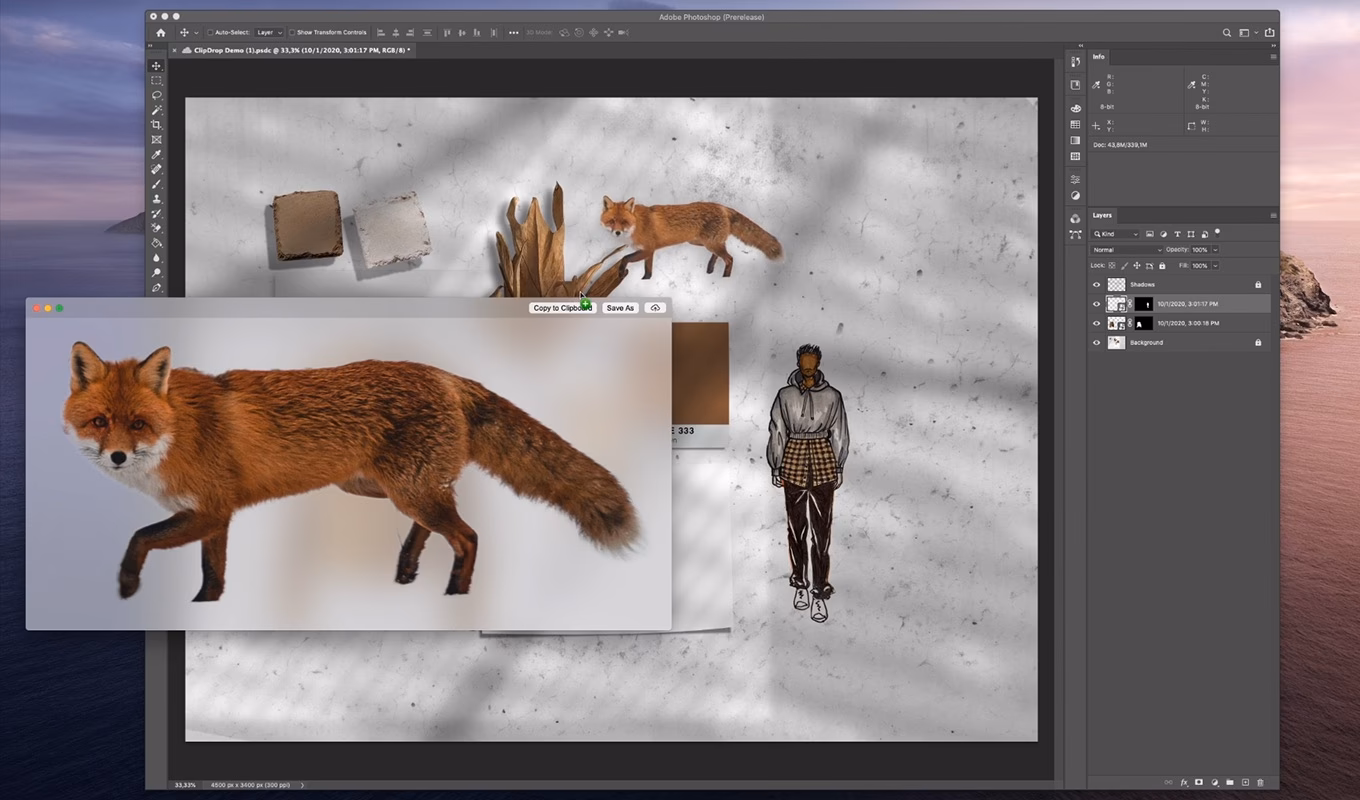Select the Crop tool
This screenshot has width=1360, height=800.
coord(157,125)
